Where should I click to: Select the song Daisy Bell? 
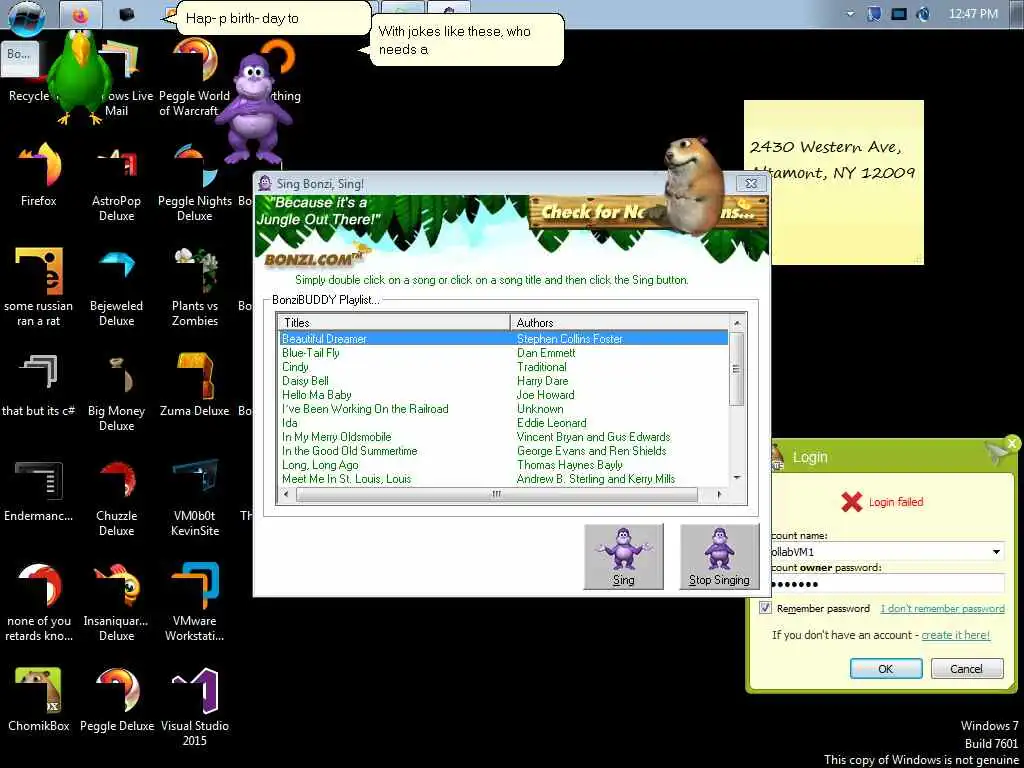(x=305, y=381)
